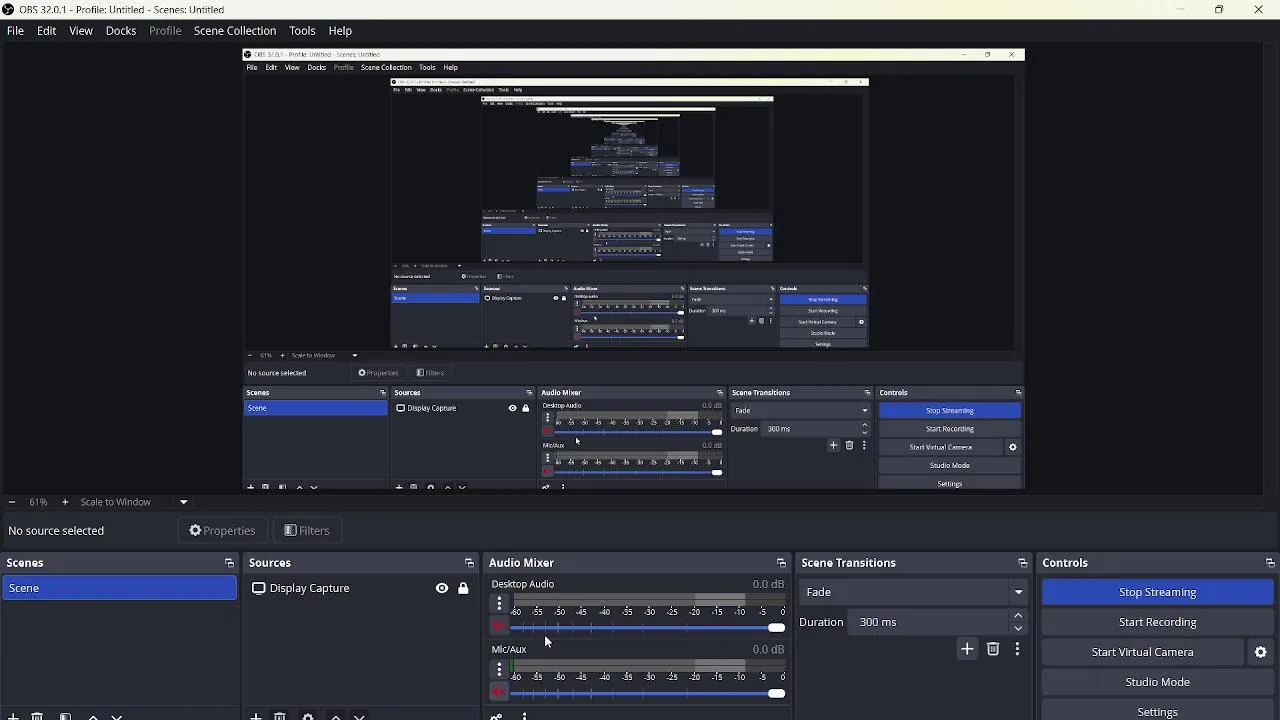Click the Desktop Audio volume slider
The height and width of the screenshot is (720, 1280).
648,628
